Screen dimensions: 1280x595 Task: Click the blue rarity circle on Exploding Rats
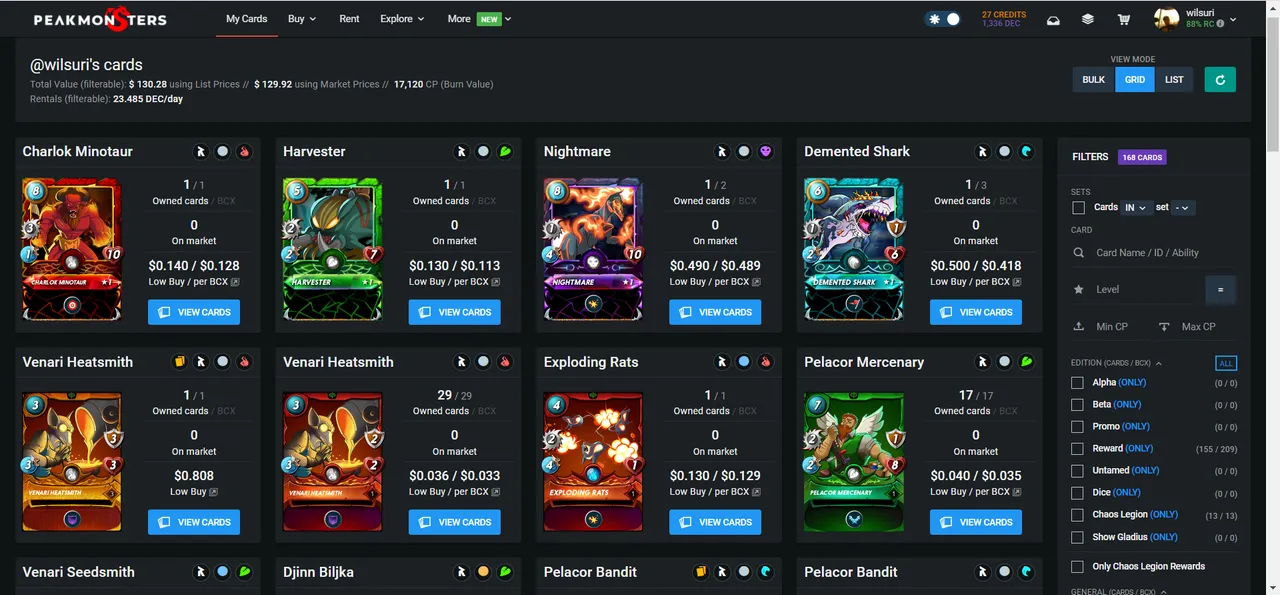coord(744,362)
